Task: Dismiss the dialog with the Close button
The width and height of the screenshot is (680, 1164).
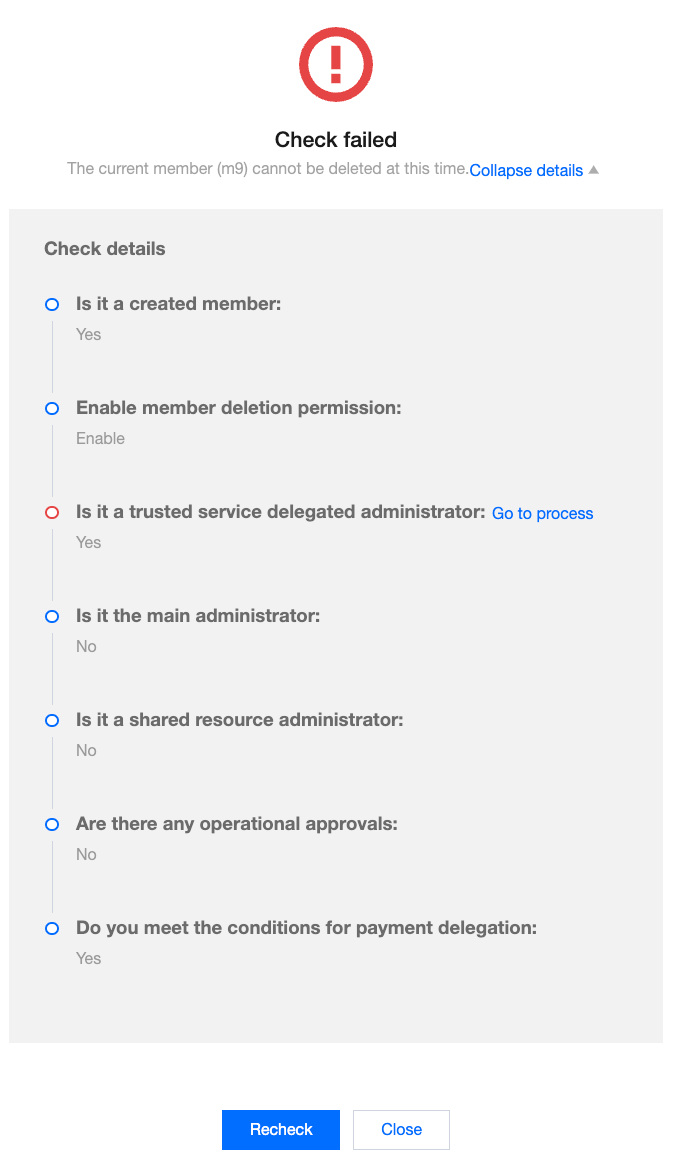Action: [x=401, y=1129]
